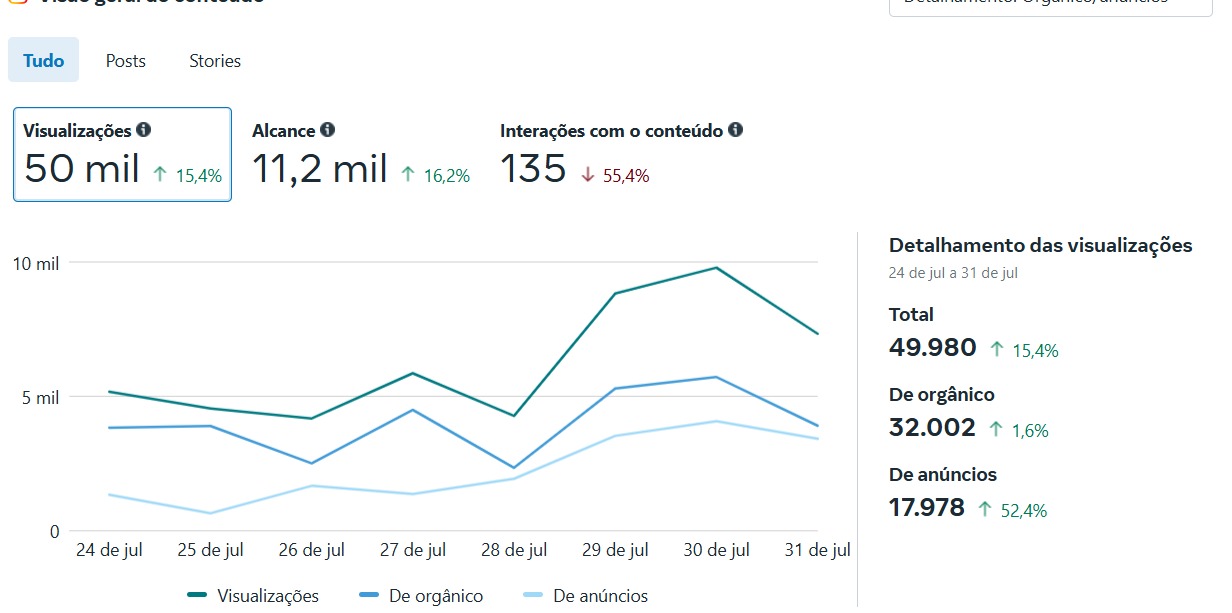Image resolution: width=1232 pixels, height=613 pixels.
Task: Toggle the Visualizações series in chart legend
Action: [253, 596]
